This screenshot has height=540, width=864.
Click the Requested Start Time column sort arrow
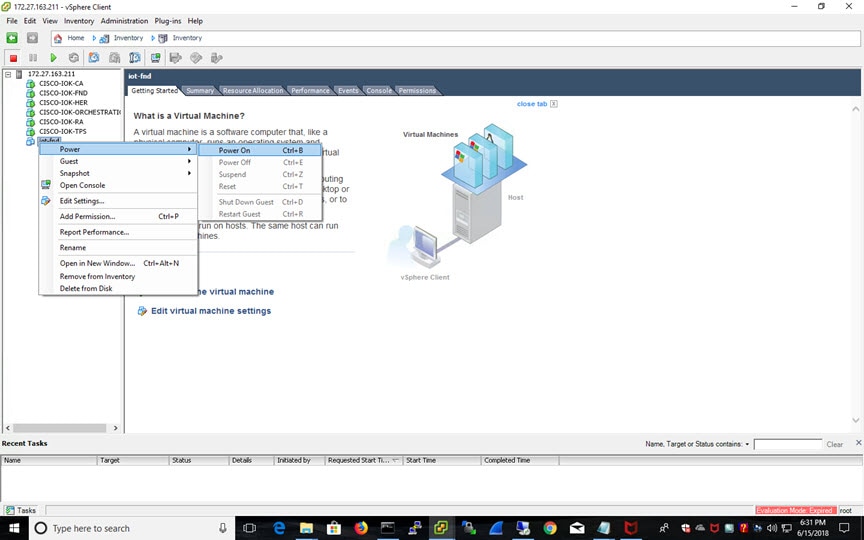[x=396, y=460]
